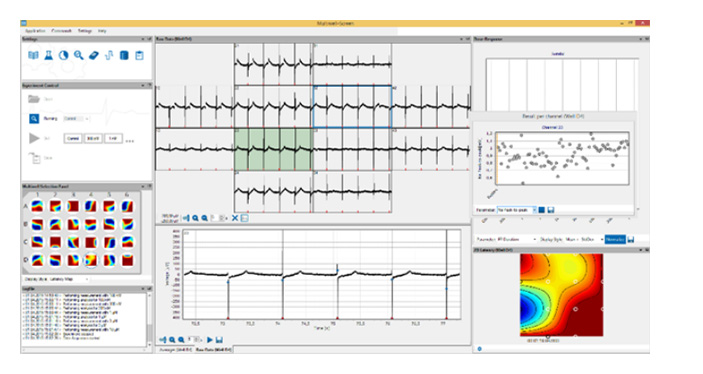Click save disk icon beside Normalize
703x374 pixels.
click(x=631, y=239)
